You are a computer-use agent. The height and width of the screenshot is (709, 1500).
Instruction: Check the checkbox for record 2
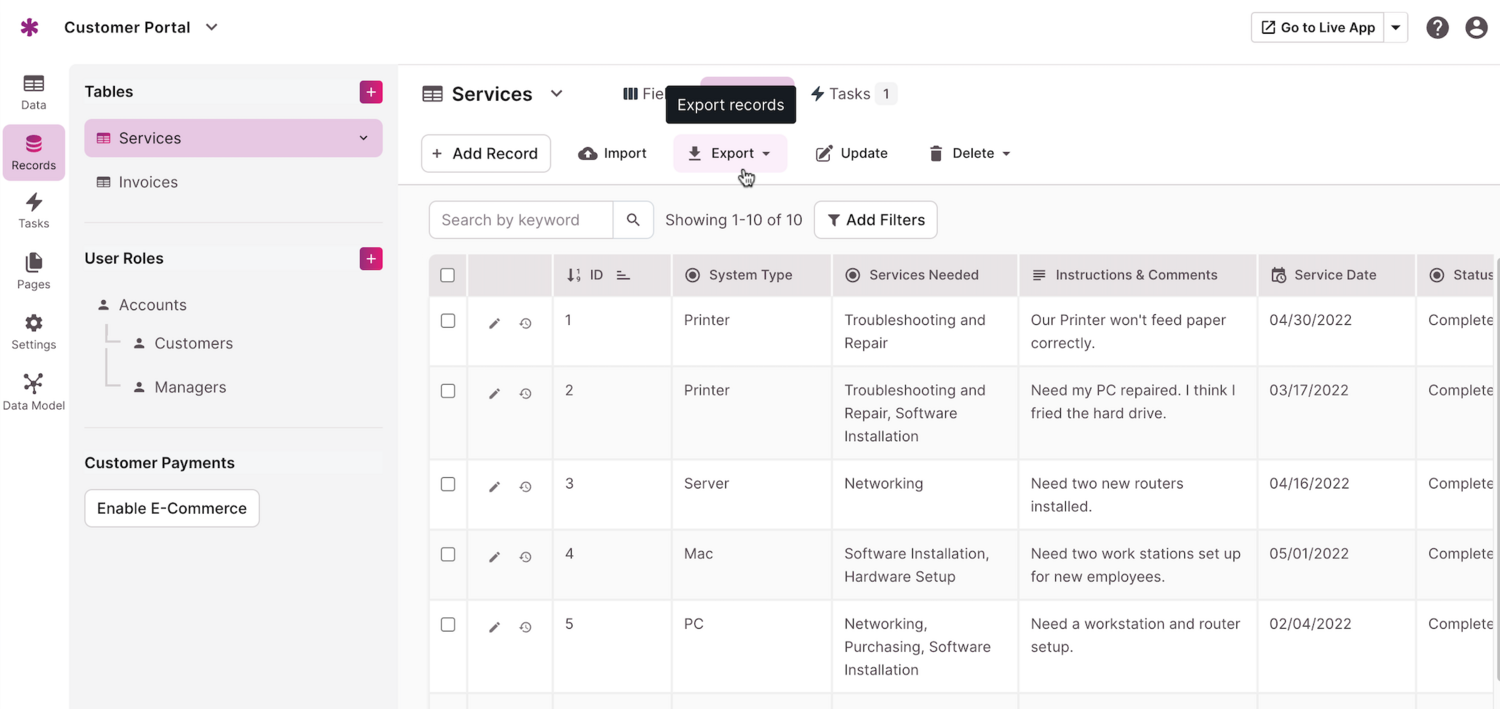[x=448, y=391]
